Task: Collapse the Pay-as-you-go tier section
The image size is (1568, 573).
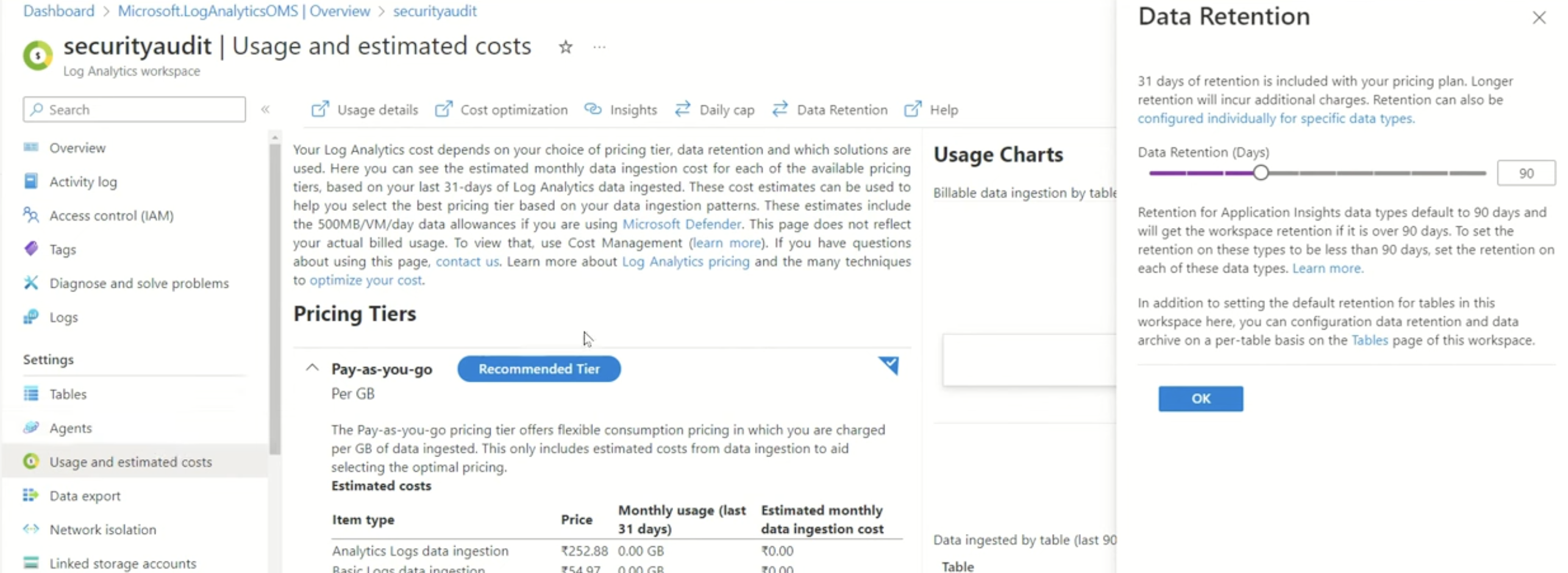Action: 312,368
